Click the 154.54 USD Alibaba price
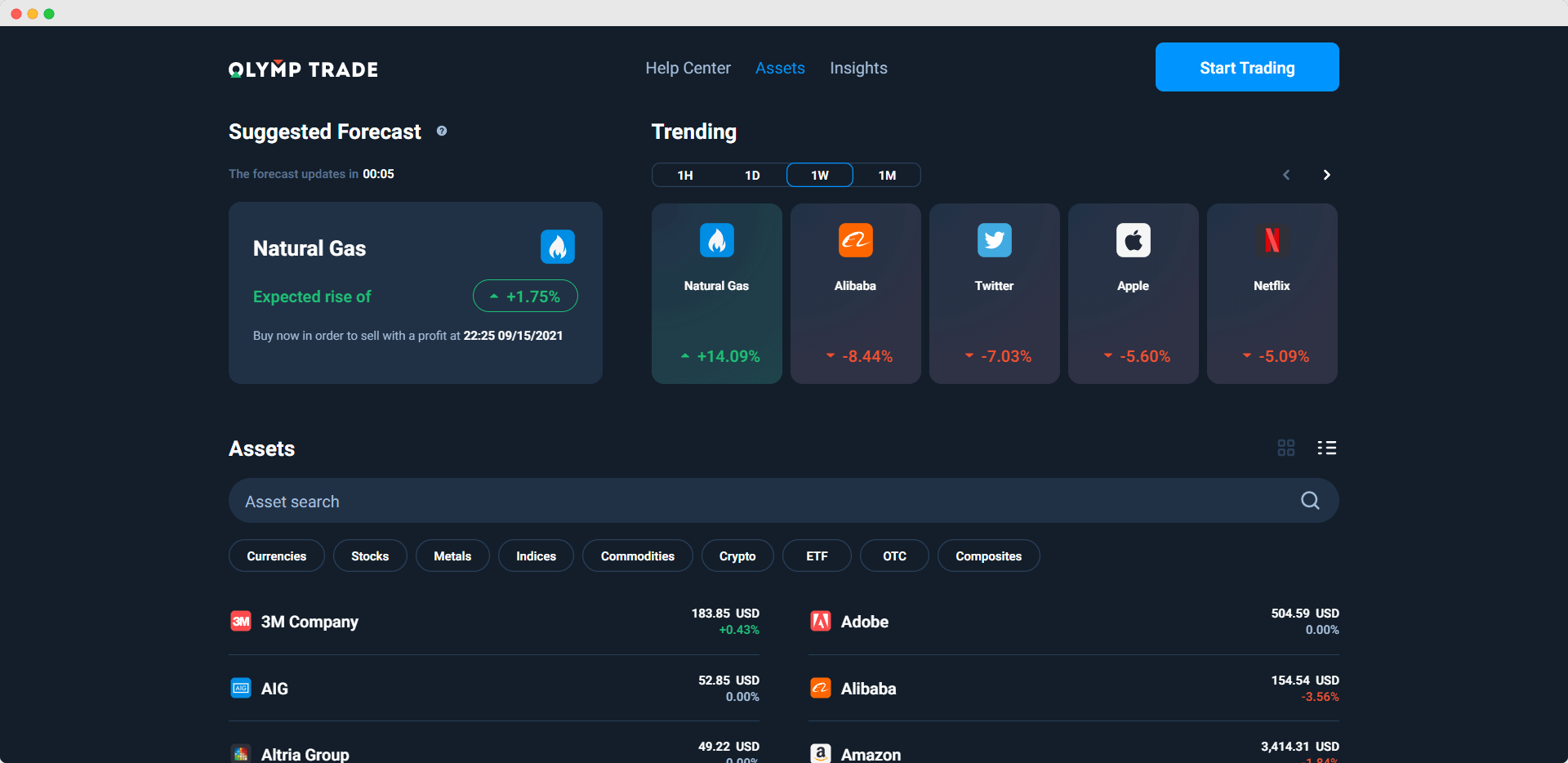Image resolution: width=1568 pixels, height=763 pixels. pos(1305,680)
